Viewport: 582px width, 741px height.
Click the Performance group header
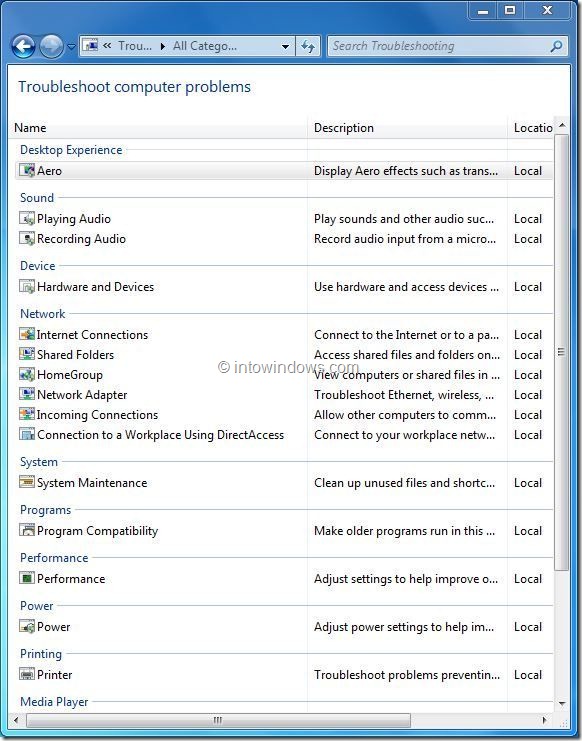(x=54, y=558)
